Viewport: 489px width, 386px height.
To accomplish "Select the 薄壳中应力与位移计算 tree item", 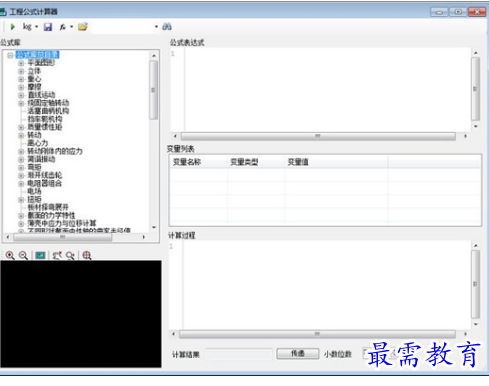I will (62, 223).
